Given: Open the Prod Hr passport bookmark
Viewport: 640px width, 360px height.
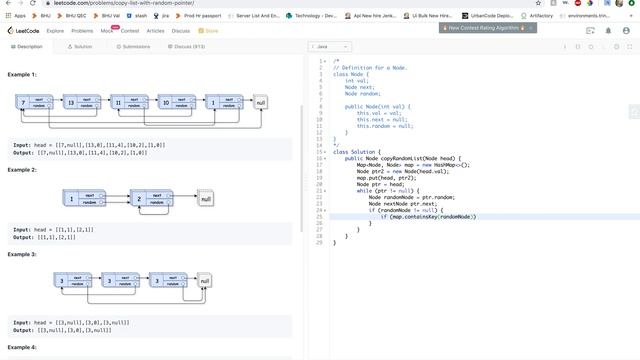Looking at the screenshot, I should tap(198, 16).
